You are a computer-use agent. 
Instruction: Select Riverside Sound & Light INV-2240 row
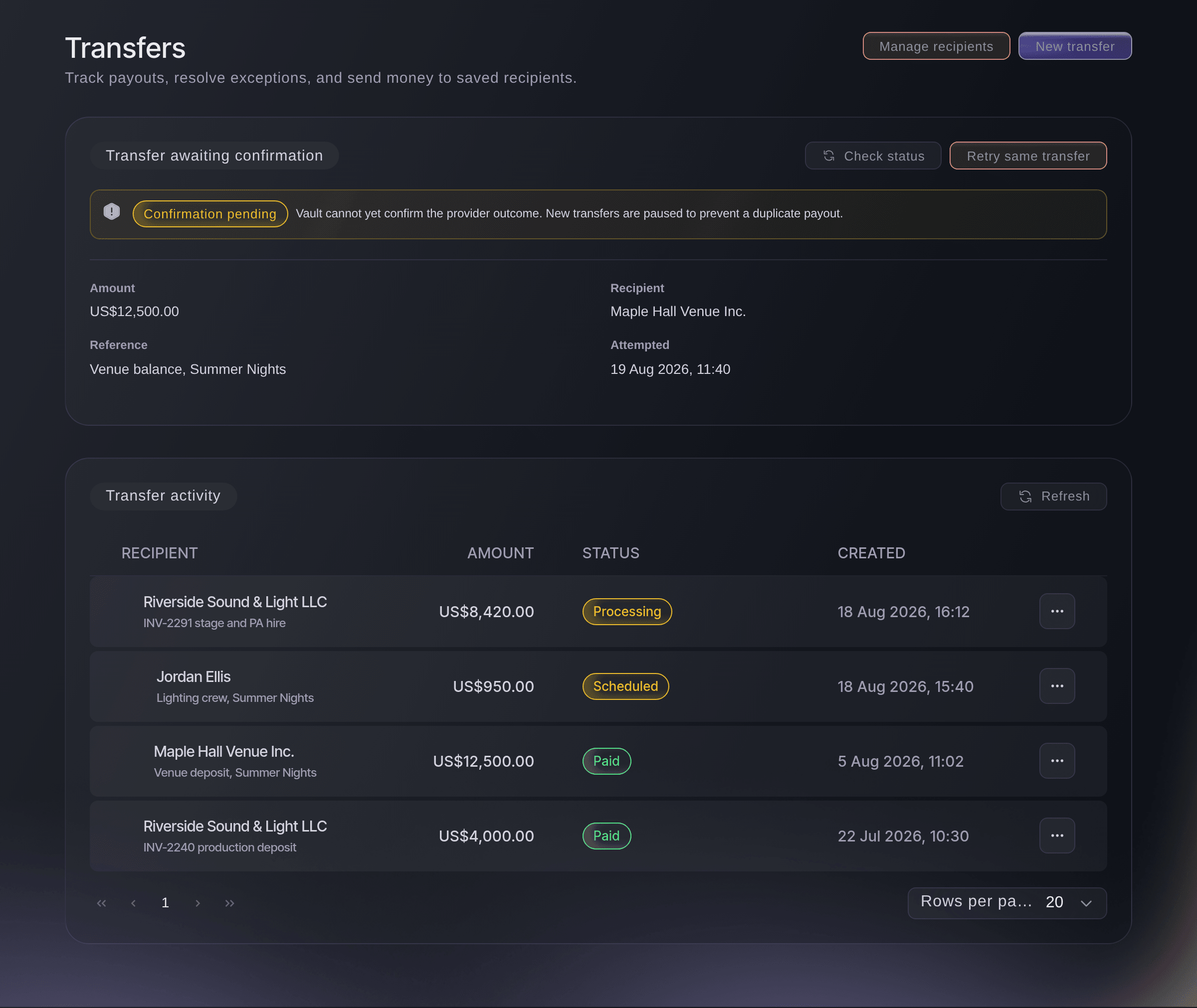598,836
